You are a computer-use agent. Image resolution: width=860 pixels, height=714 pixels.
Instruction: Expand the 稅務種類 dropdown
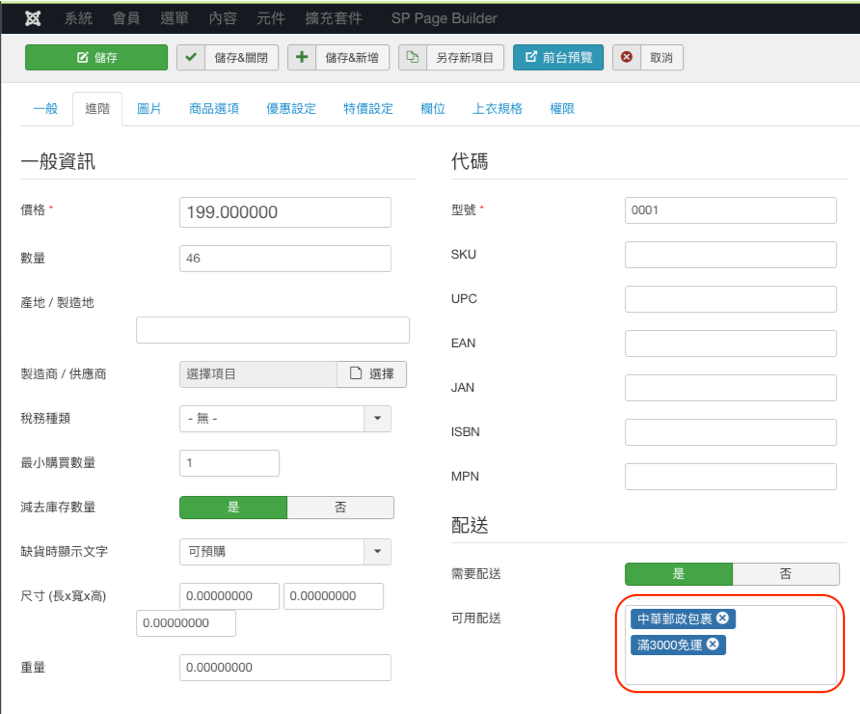tap(377, 418)
